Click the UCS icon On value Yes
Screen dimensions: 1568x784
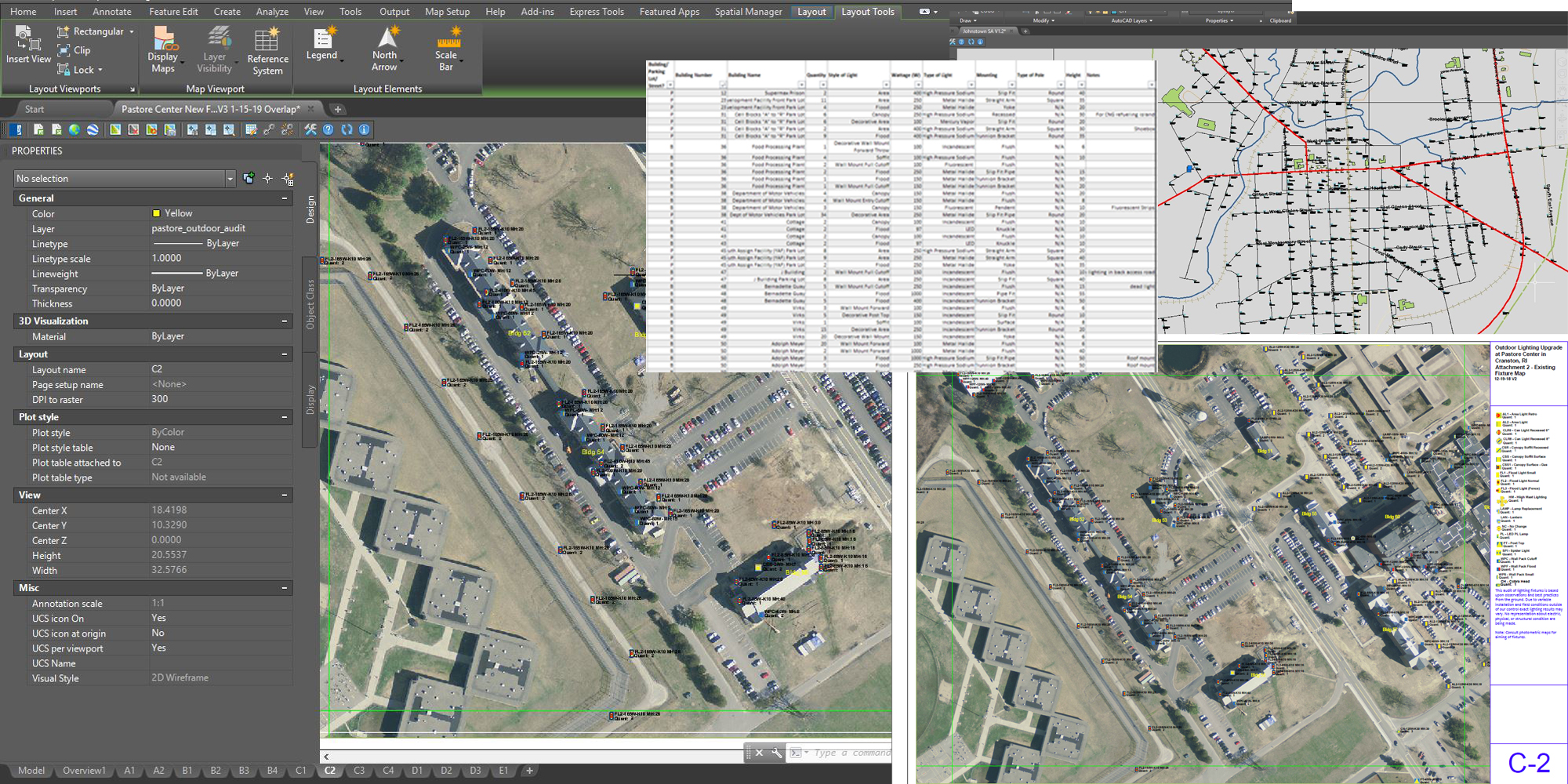tap(158, 618)
